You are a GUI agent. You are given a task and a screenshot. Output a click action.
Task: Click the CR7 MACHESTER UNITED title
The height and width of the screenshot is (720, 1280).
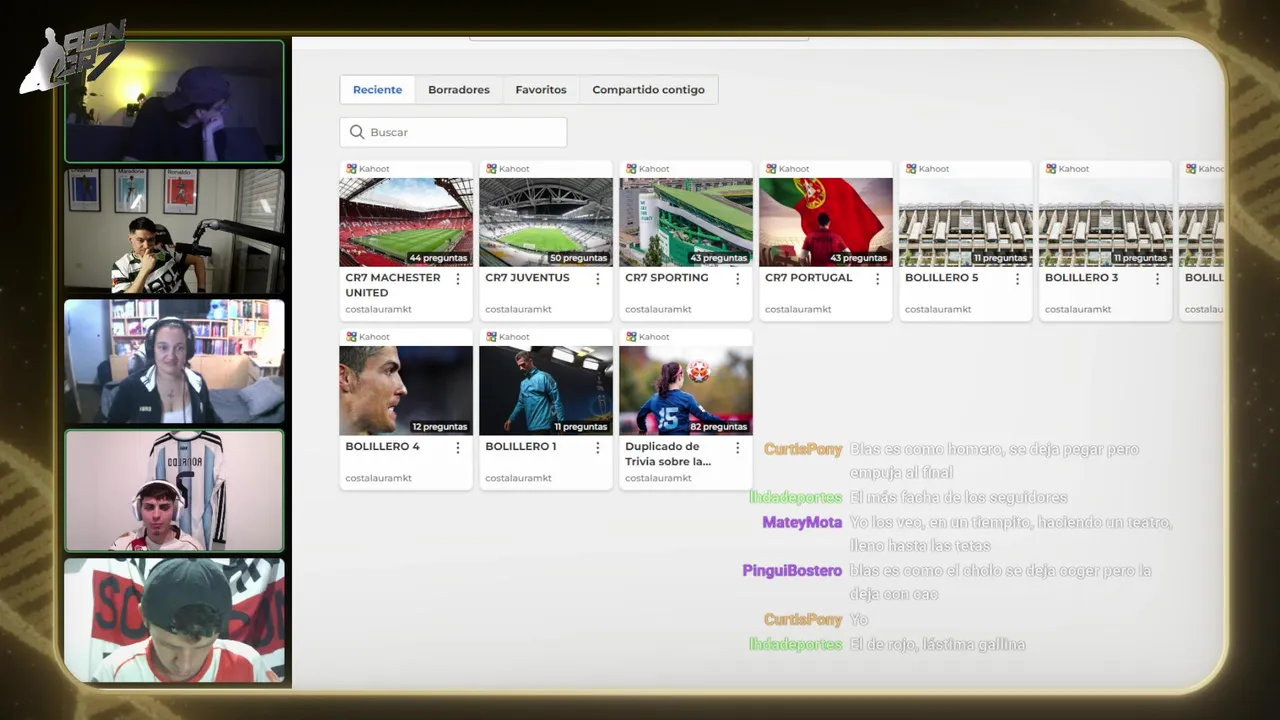393,285
